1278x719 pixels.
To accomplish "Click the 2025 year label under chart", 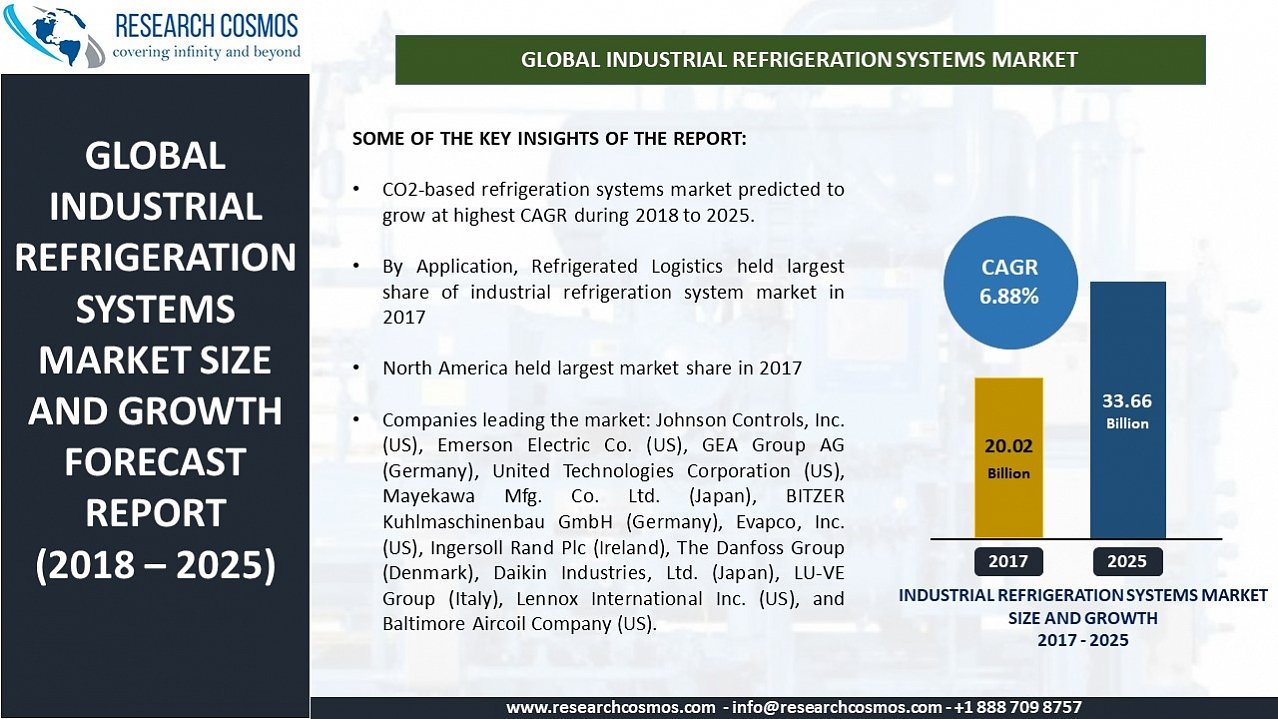I will (1126, 561).
